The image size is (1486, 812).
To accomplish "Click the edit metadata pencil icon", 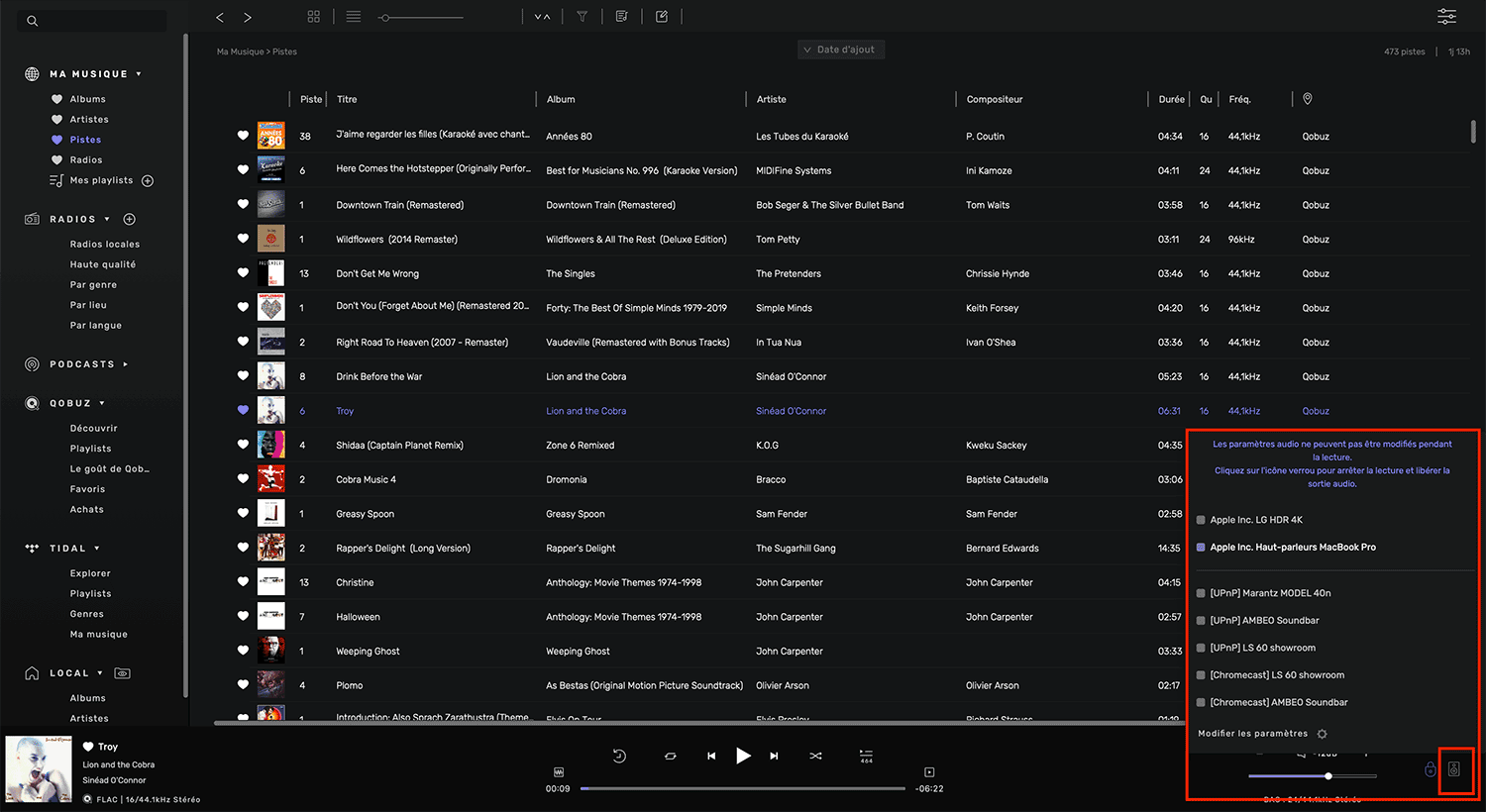I will pyautogui.click(x=662, y=17).
